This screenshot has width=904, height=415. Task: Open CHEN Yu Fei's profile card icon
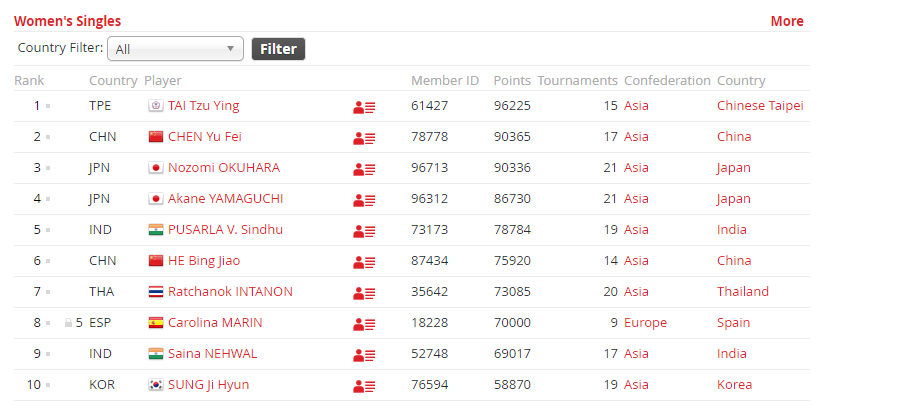tap(364, 138)
